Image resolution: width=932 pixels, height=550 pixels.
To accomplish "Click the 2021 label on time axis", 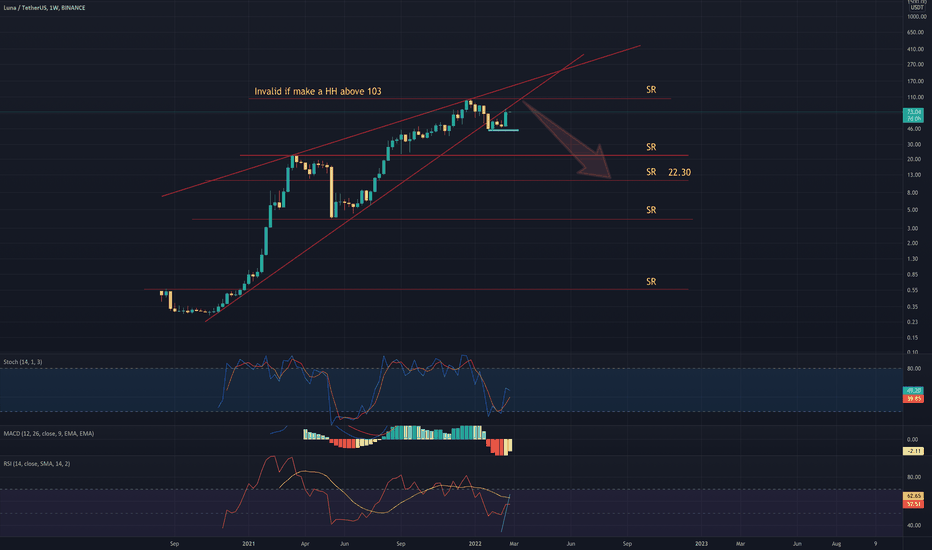I will coord(248,543).
